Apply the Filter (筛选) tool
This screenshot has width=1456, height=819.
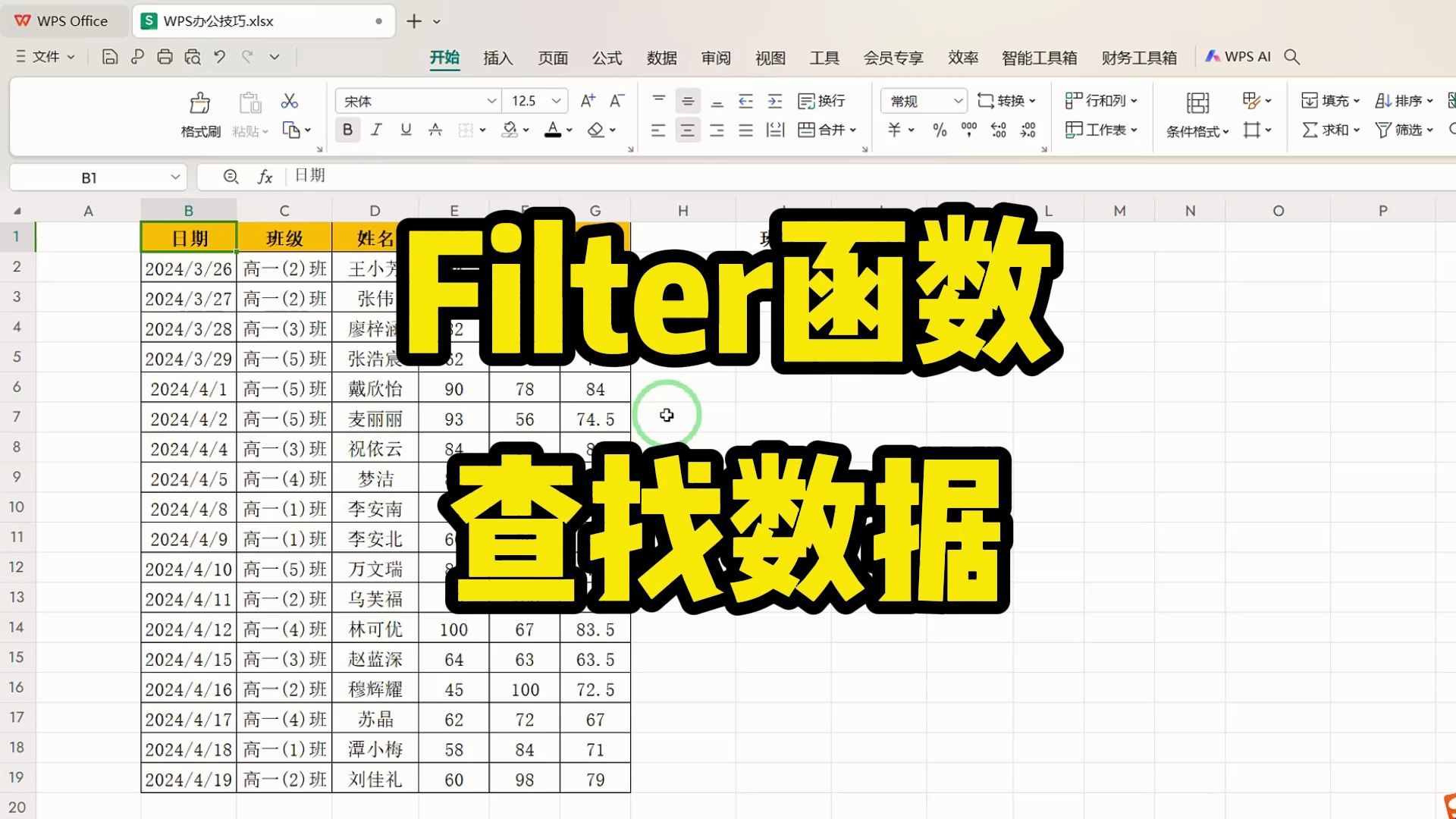pos(1401,130)
